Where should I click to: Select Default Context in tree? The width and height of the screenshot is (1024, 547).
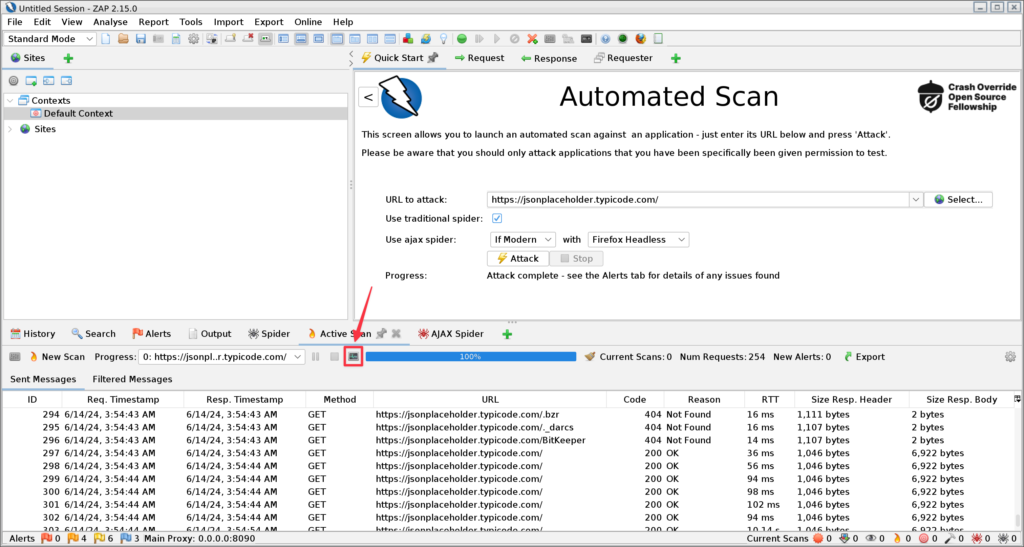(x=78, y=114)
